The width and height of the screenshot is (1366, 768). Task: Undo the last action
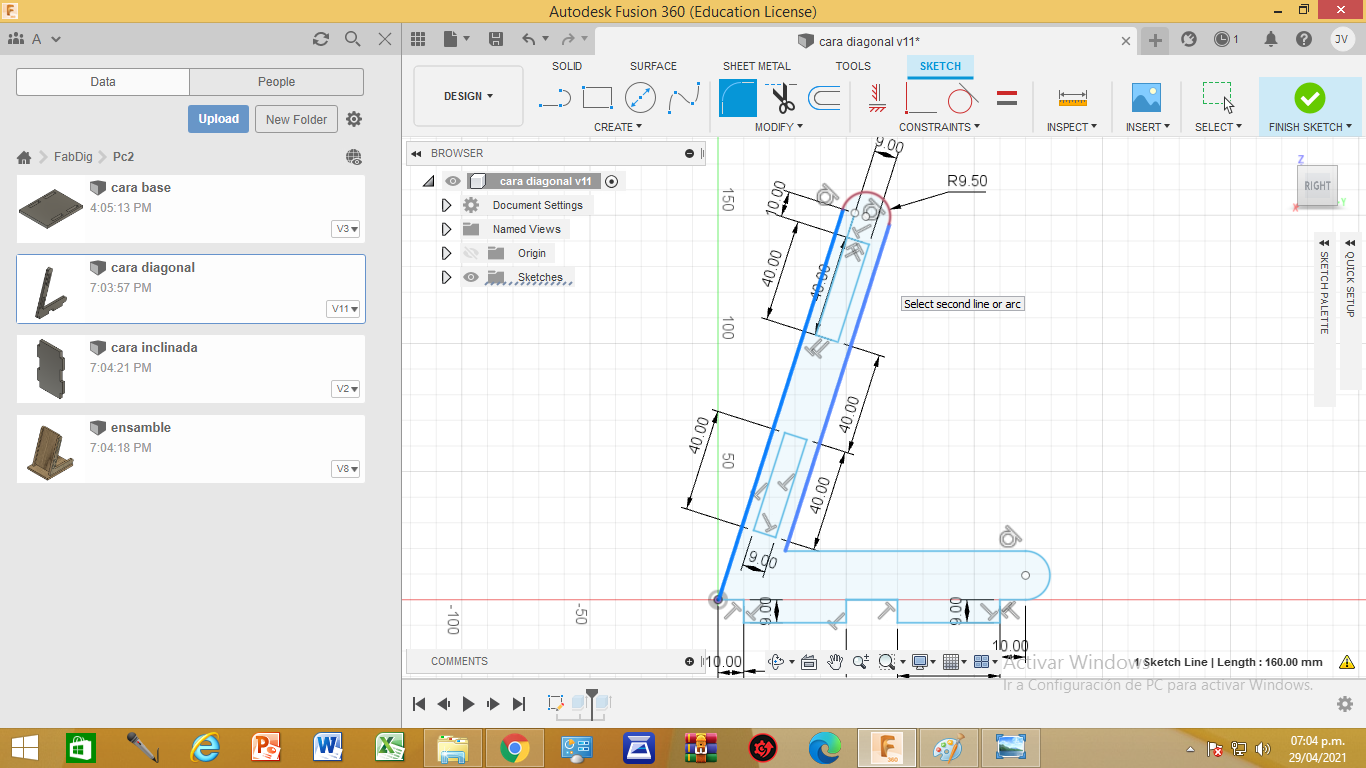point(529,39)
